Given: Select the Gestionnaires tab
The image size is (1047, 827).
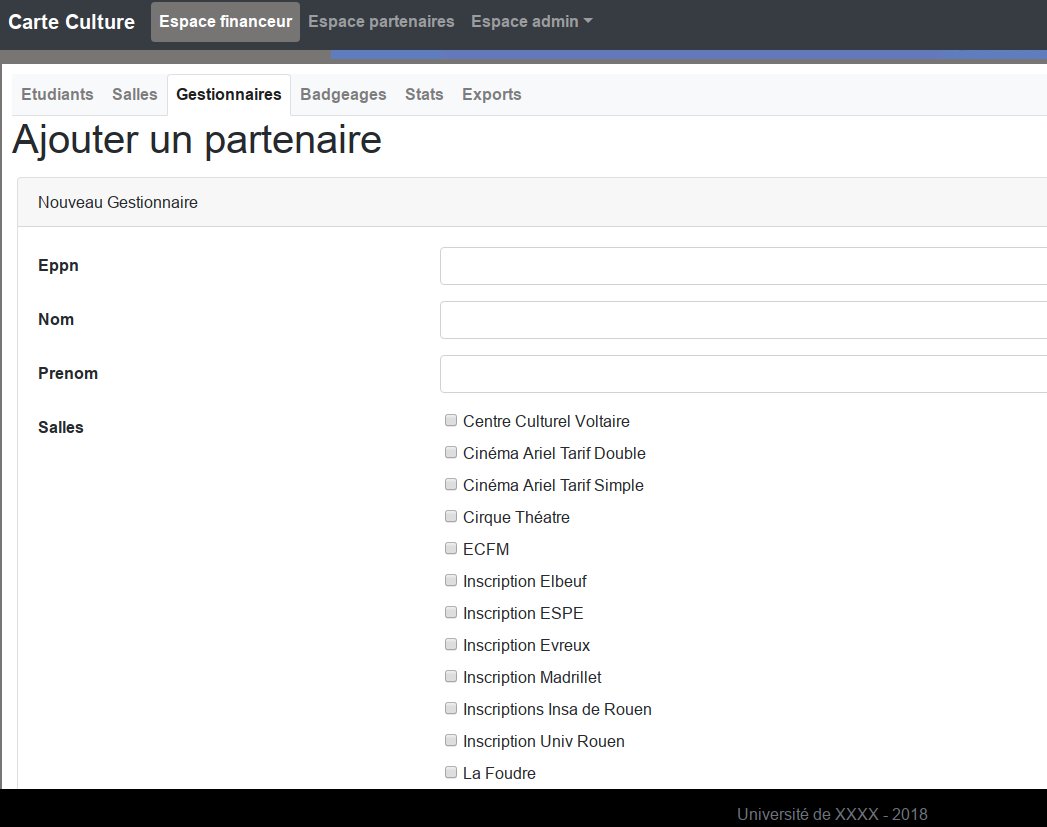Looking at the screenshot, I should coord(229,95).
